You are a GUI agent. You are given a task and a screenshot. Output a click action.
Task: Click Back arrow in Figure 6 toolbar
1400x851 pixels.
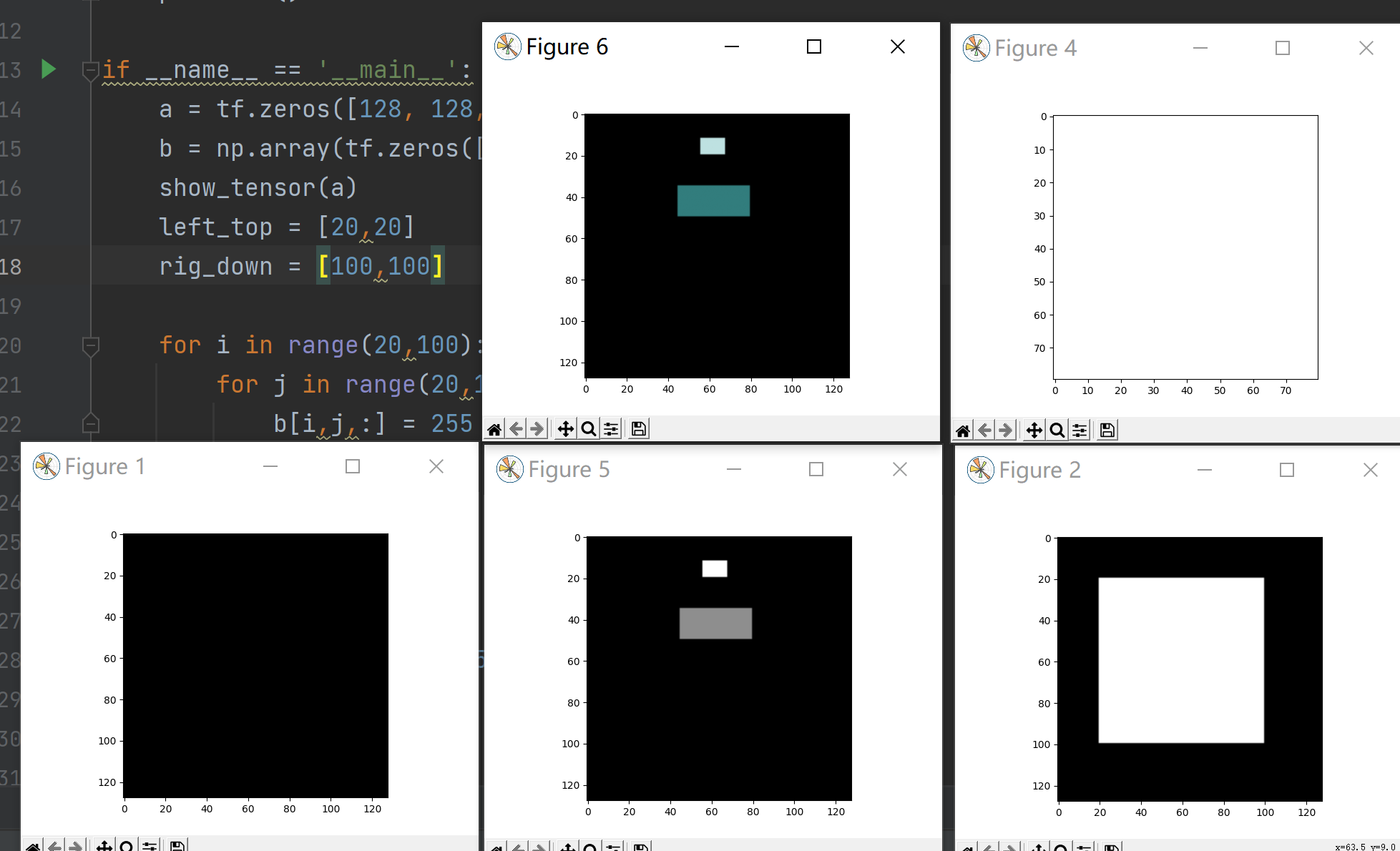pyautogui.click(x=516, y=429)
